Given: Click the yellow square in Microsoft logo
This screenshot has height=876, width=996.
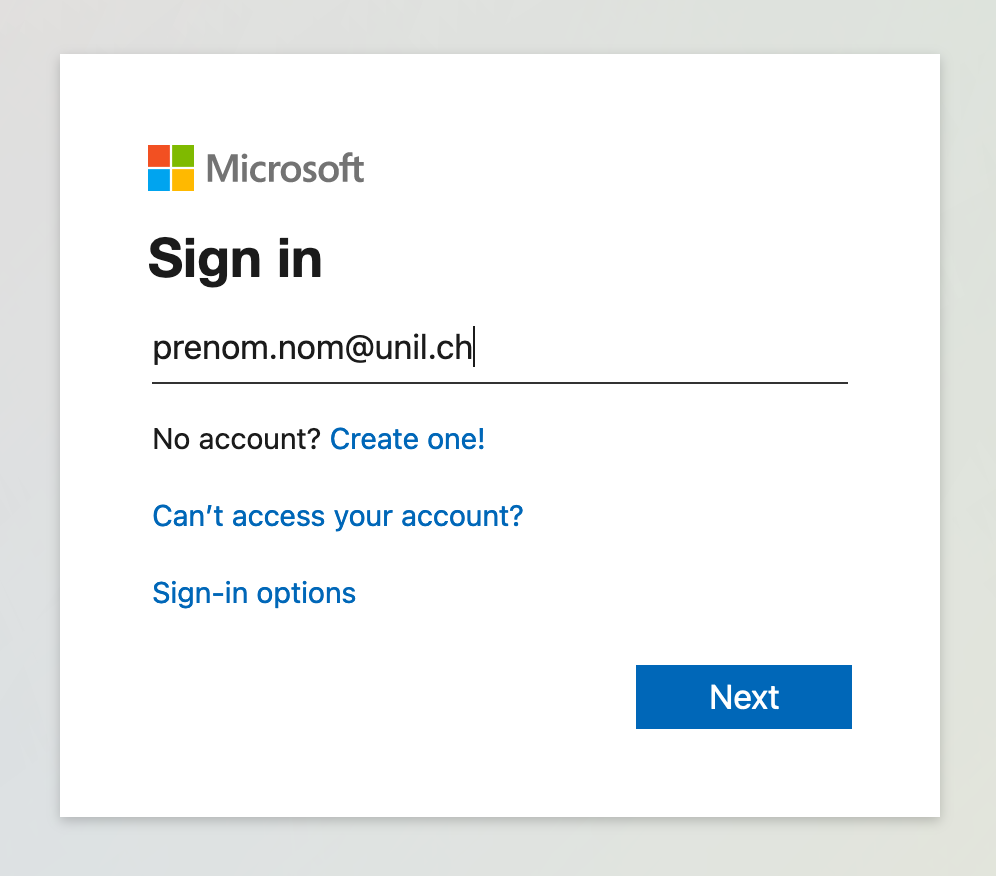Looking at the screenshot, I should click(183, 180).
